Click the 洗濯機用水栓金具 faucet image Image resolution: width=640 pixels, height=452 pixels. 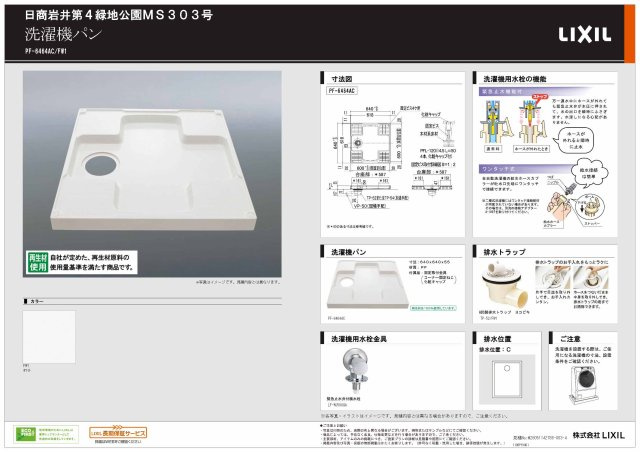(356, 370)
